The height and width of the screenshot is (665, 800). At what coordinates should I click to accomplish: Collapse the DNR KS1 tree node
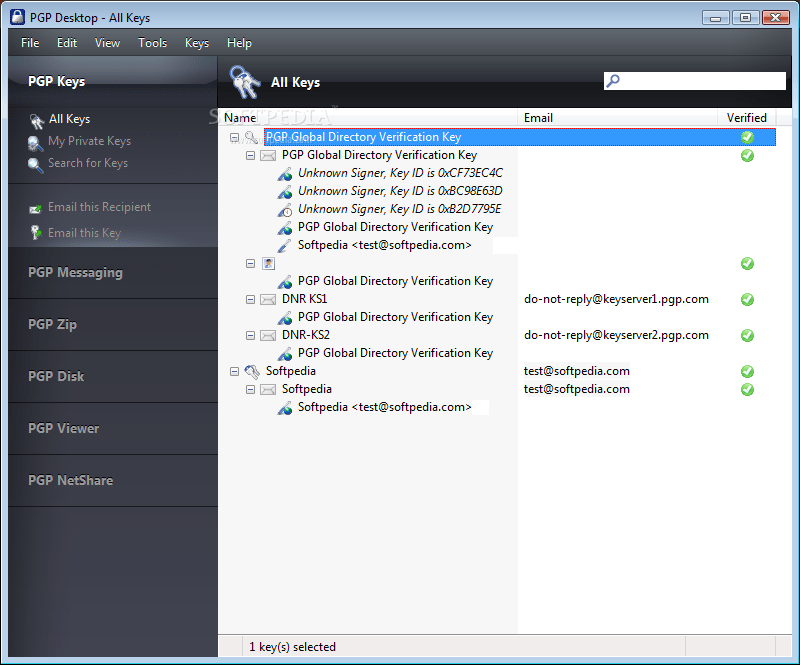pos(249,299)
